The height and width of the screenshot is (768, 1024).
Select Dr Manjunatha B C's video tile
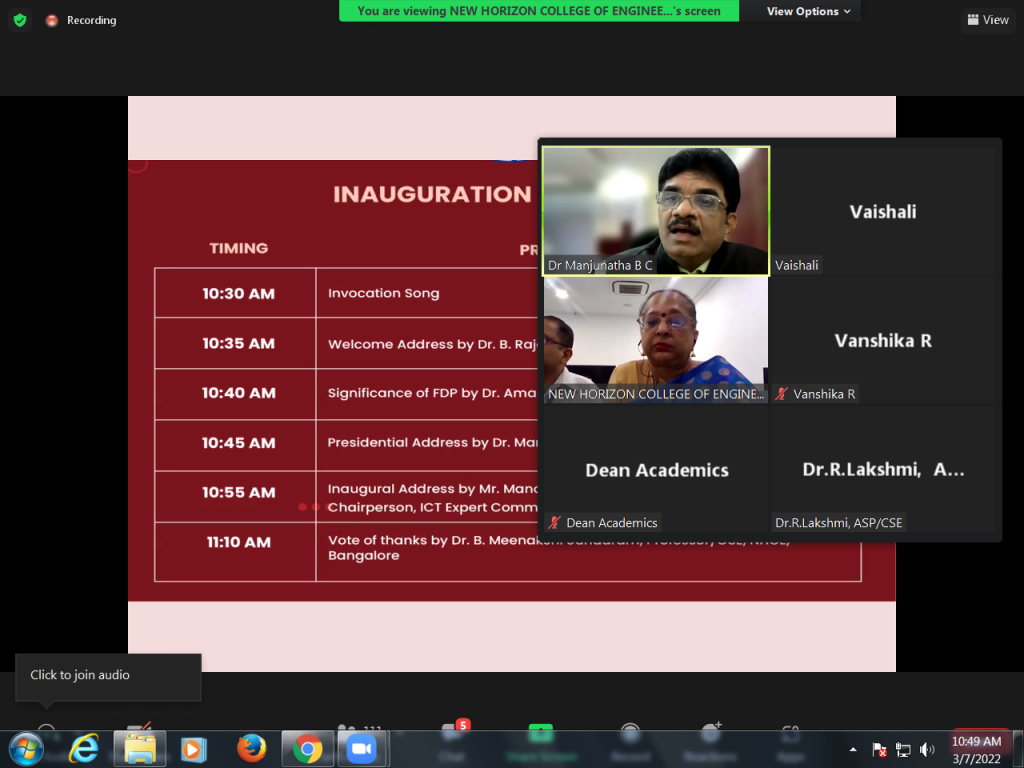tap(656, 210)
